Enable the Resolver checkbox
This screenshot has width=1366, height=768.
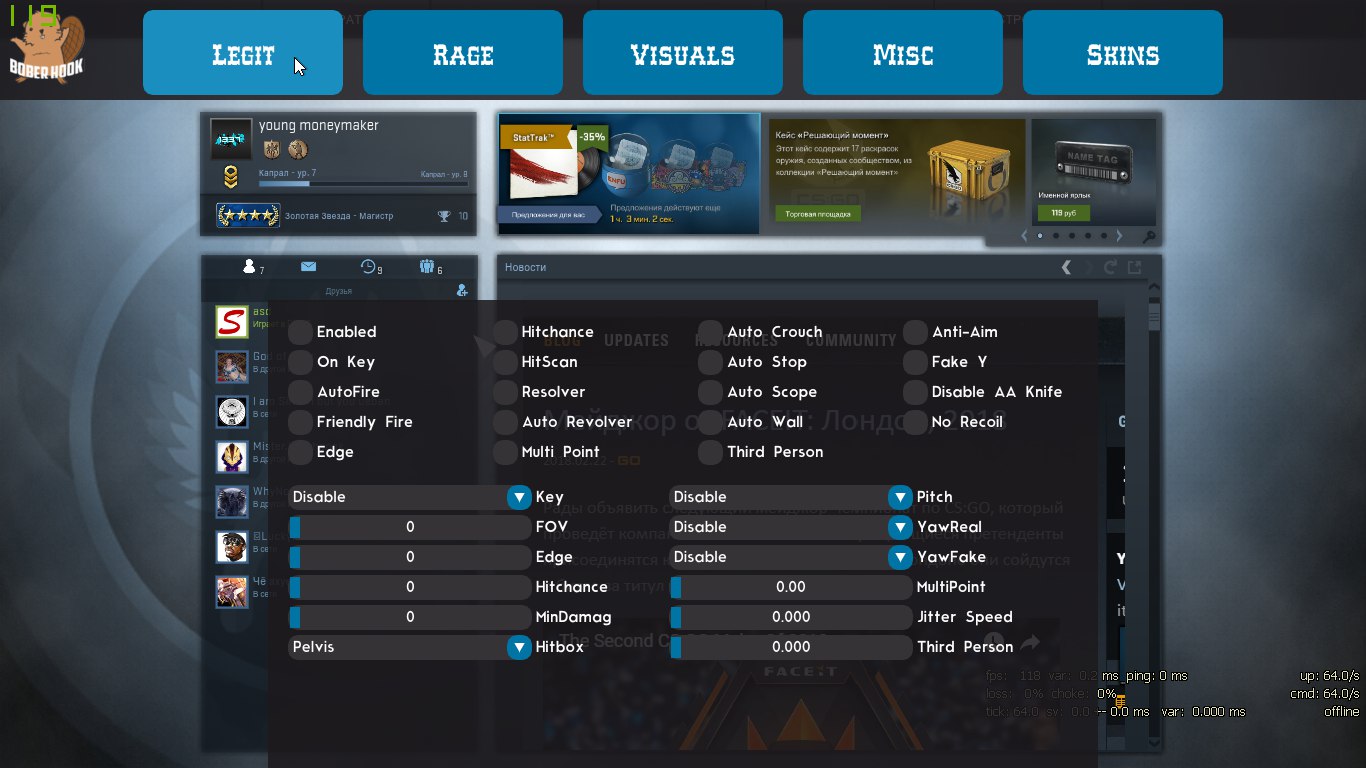[505, 392]
